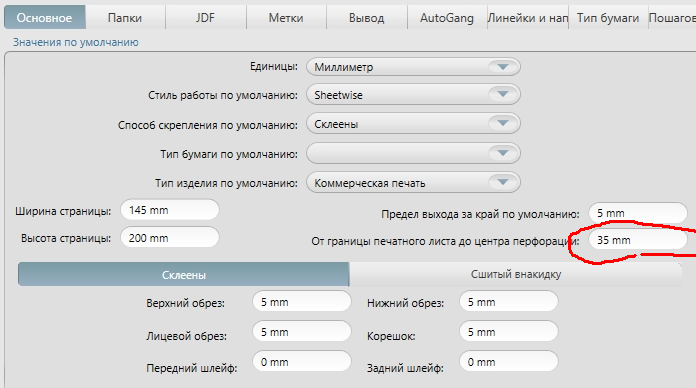Click the Корешок input field
The height and width of the screenshot is (388, 696).
pyautogui.click(x=509, y=332)
